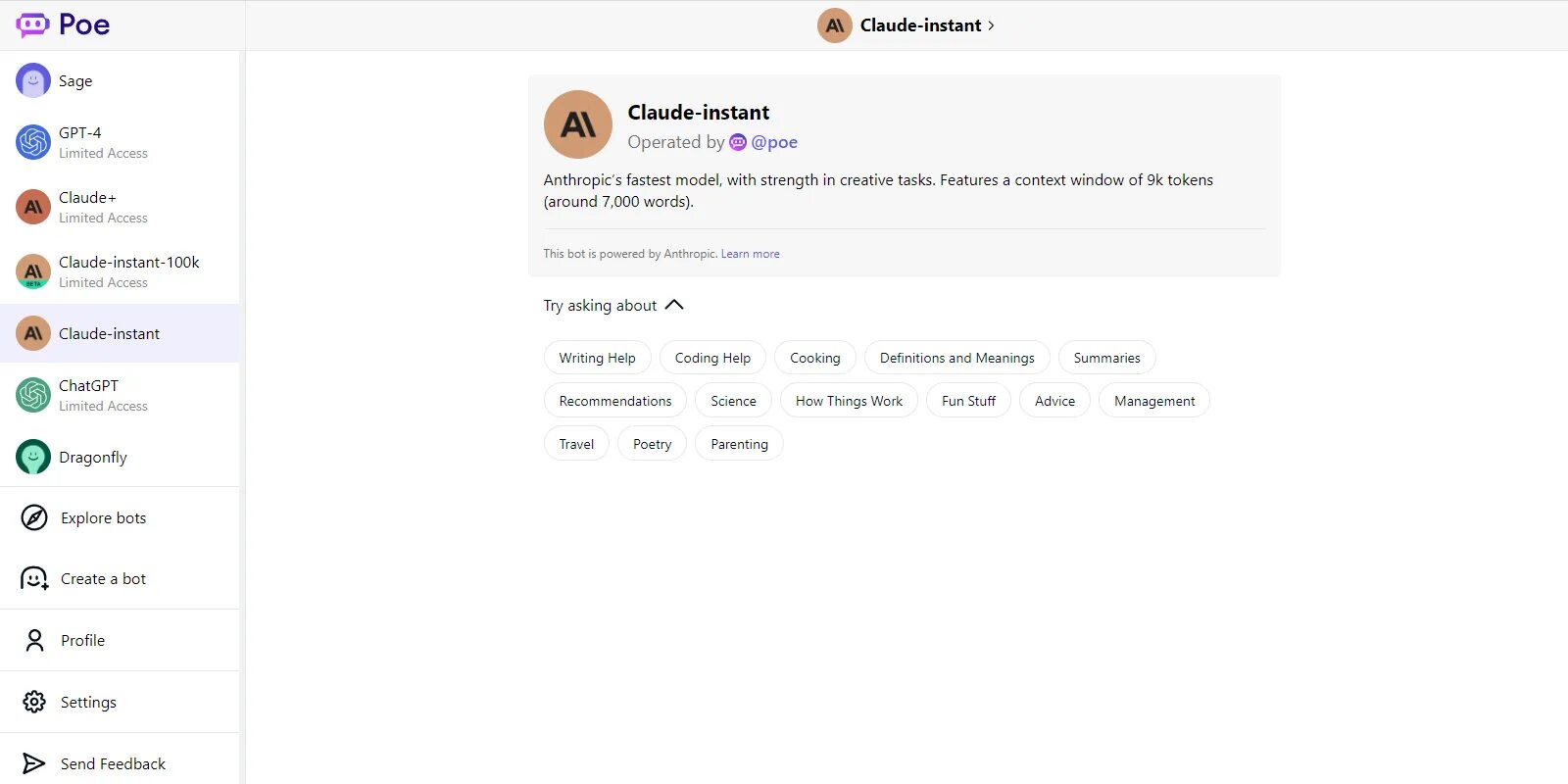Screen dimensions: 1568x784
Task: Click the Profile person icon
Action: (34, 640)
